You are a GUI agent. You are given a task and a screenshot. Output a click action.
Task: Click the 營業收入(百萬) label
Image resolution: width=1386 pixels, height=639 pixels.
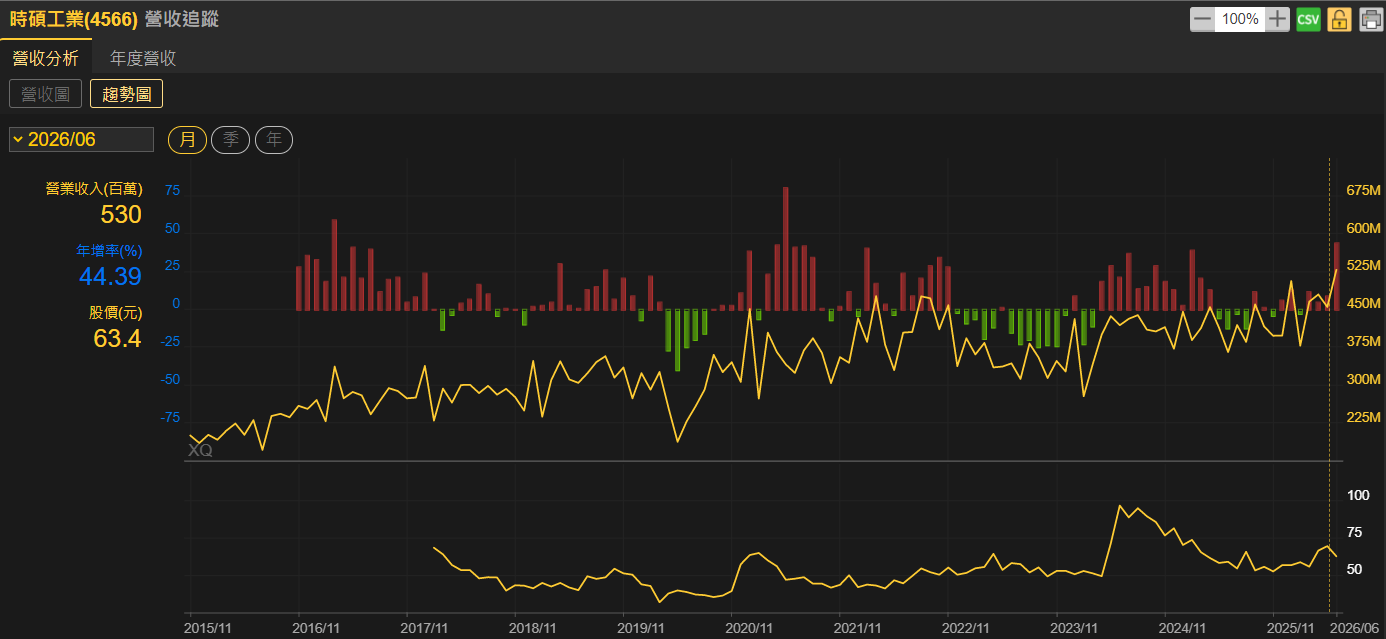tap(94, 188)
